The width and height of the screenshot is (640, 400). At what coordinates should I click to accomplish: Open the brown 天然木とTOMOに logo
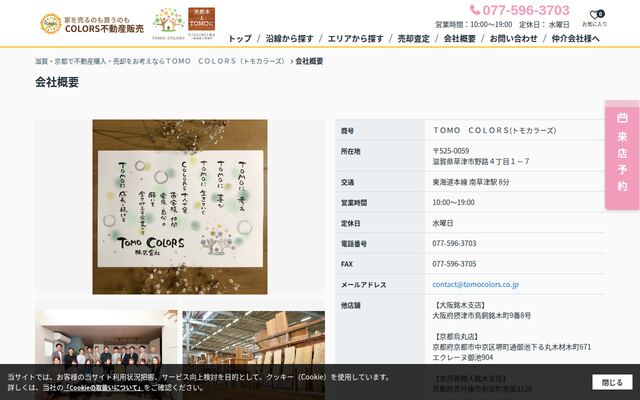[x=201, y=23]
